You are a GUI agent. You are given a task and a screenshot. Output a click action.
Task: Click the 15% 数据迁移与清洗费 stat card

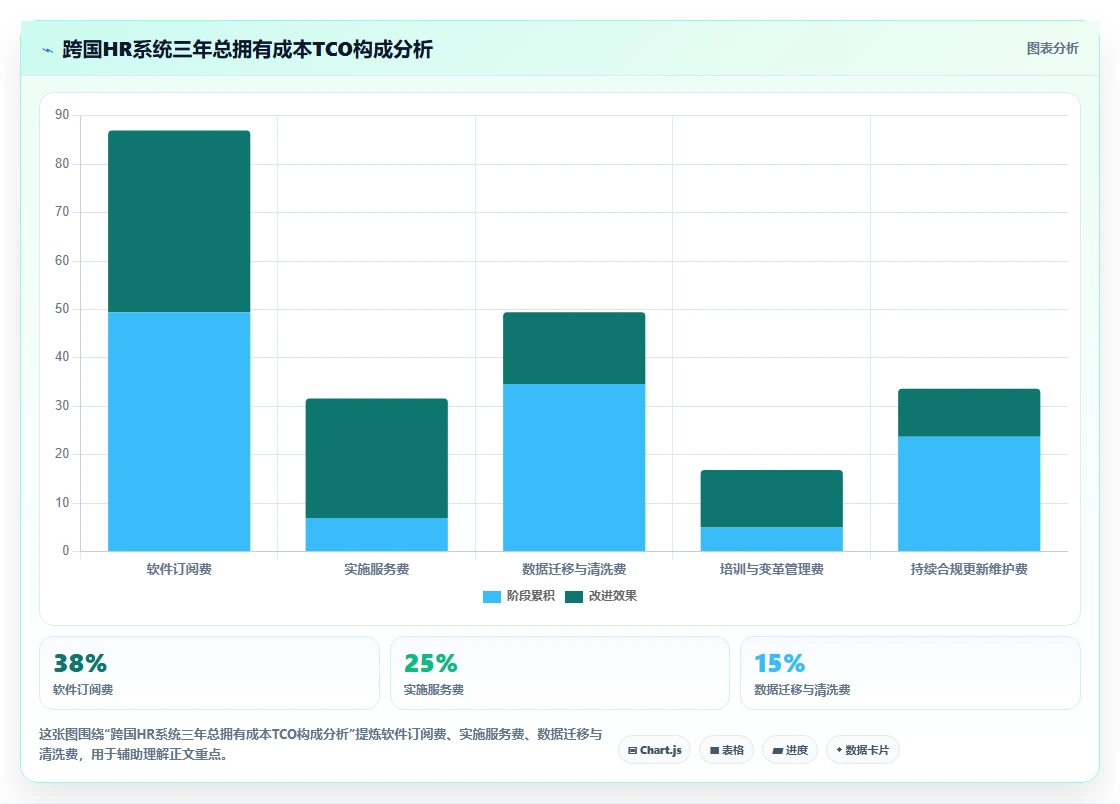tap(911, 673)
